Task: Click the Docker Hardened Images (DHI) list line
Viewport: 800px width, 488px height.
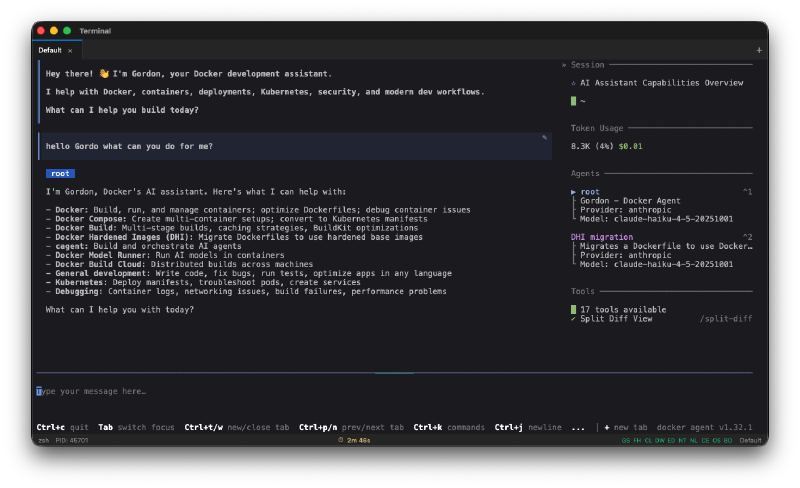Action: (234, 237)
